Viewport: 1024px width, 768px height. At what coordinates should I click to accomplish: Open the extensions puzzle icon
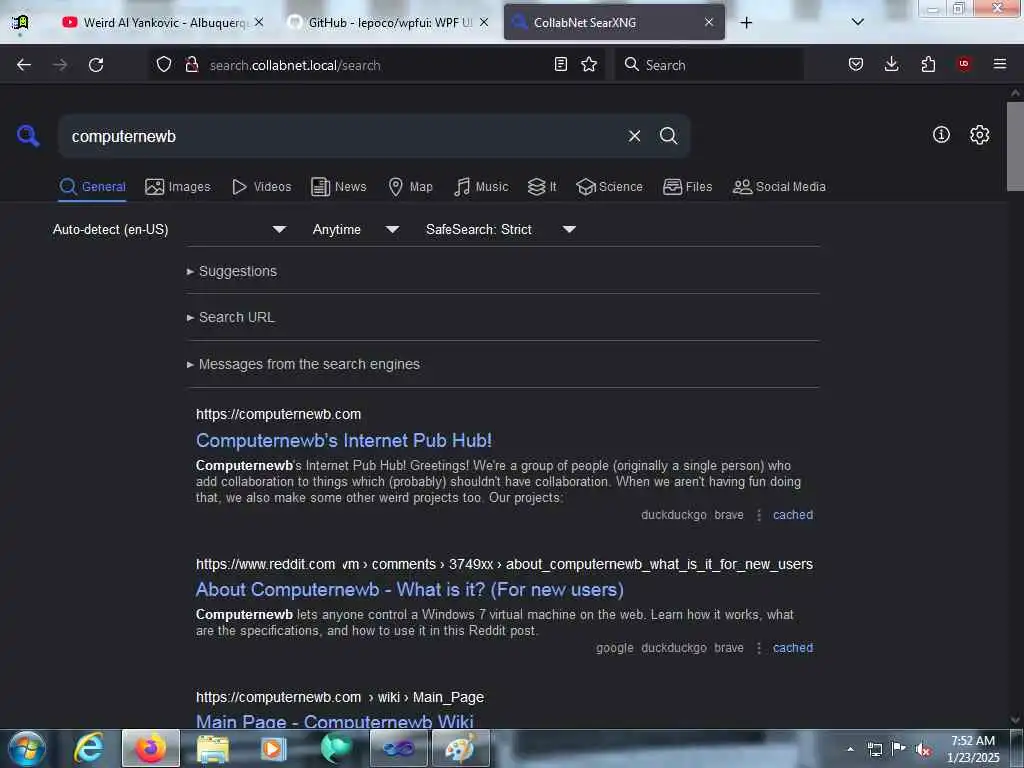pyautogui.click(x=928, y=64)
